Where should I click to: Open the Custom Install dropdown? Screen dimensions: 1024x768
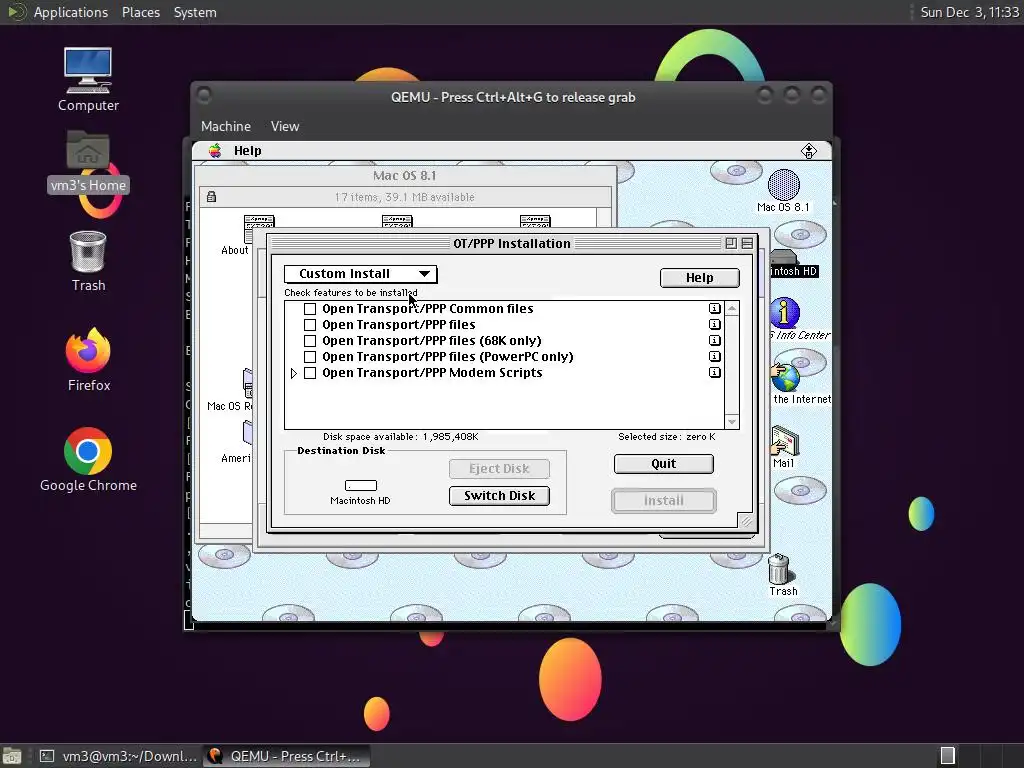[x=360, y=274]
